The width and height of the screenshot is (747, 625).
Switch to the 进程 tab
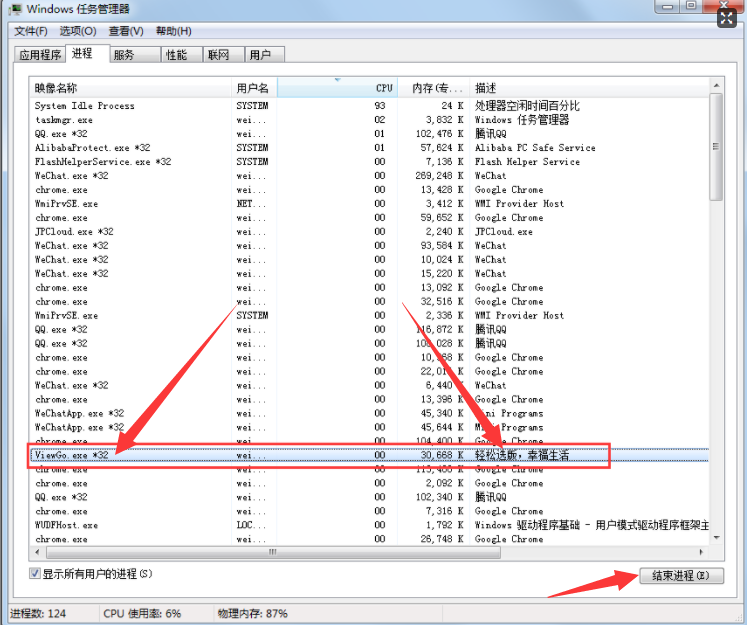click(87, 53)
